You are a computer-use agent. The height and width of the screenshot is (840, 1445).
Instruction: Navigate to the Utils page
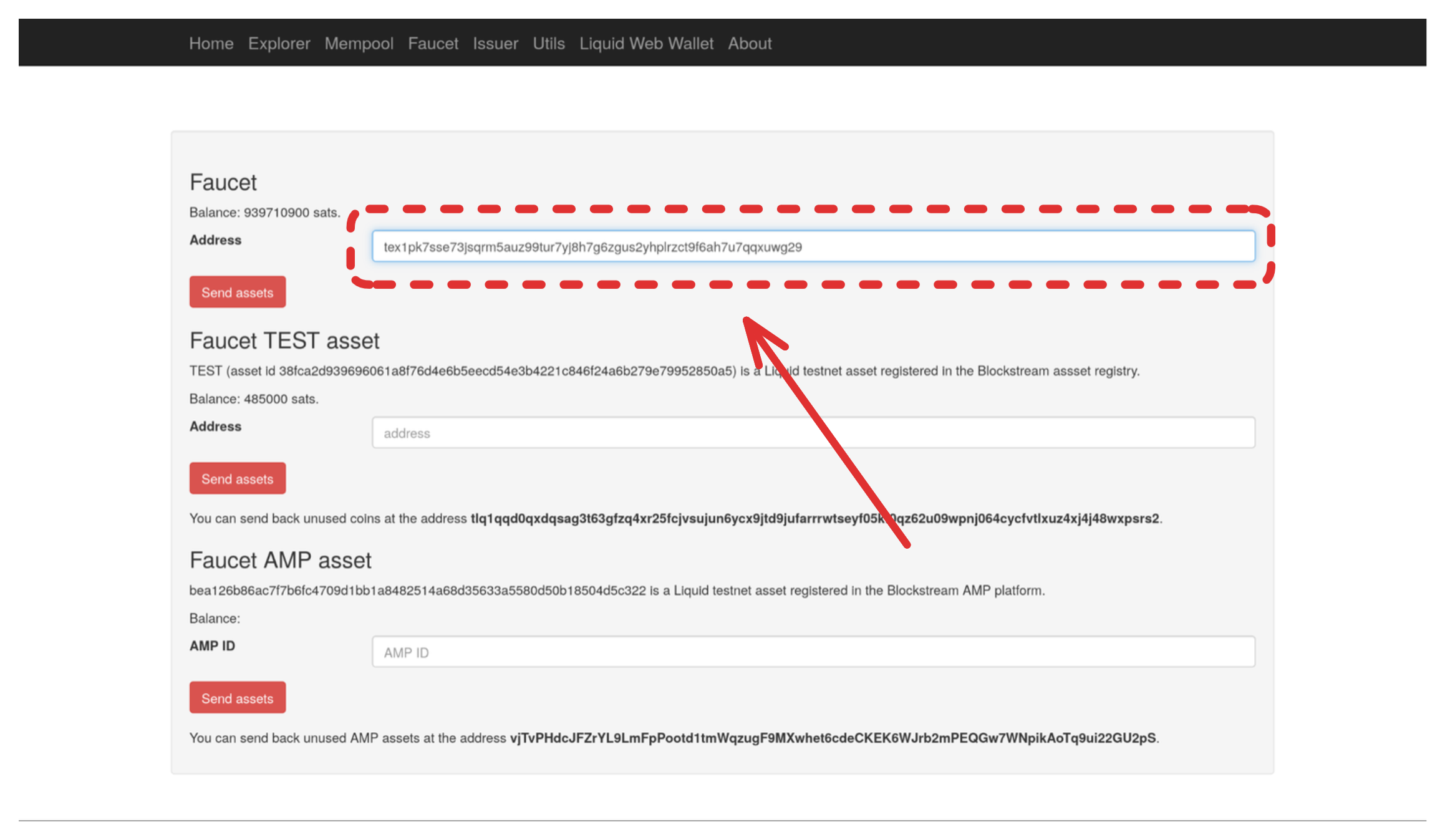pos(548,43)
